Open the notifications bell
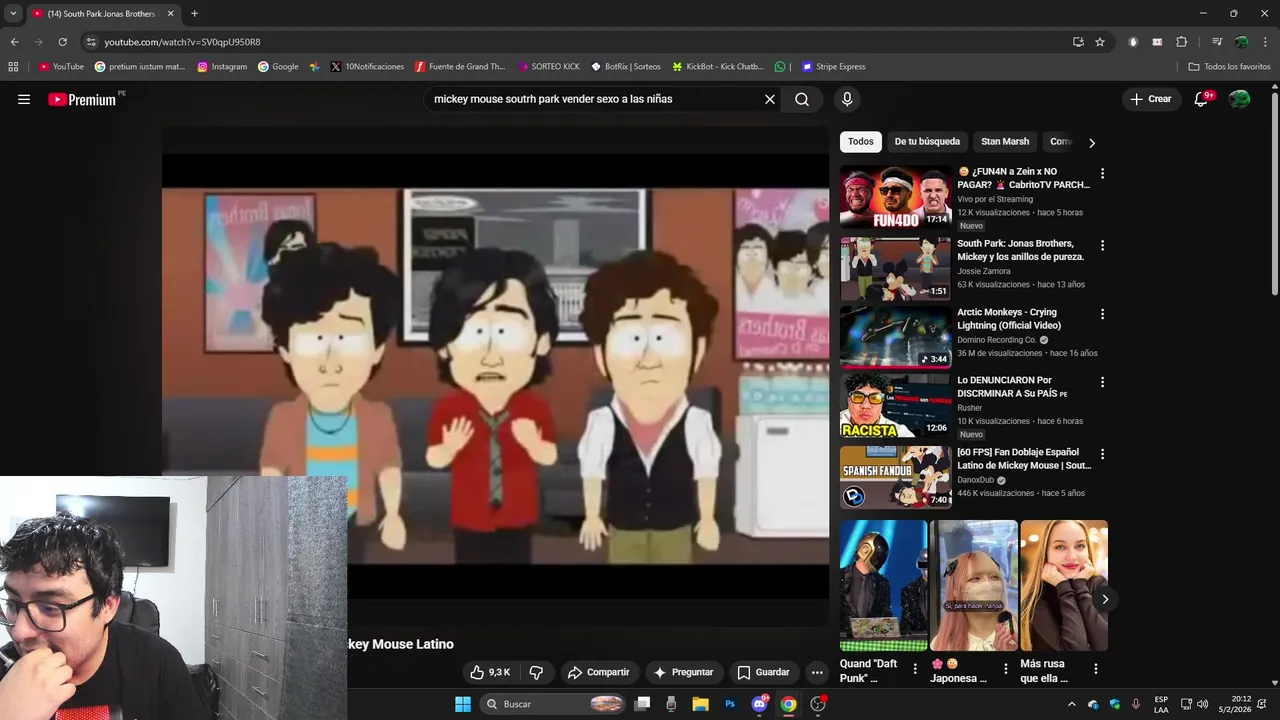This screenshot has height=720, width=1280. click(x=1202, y=99)
